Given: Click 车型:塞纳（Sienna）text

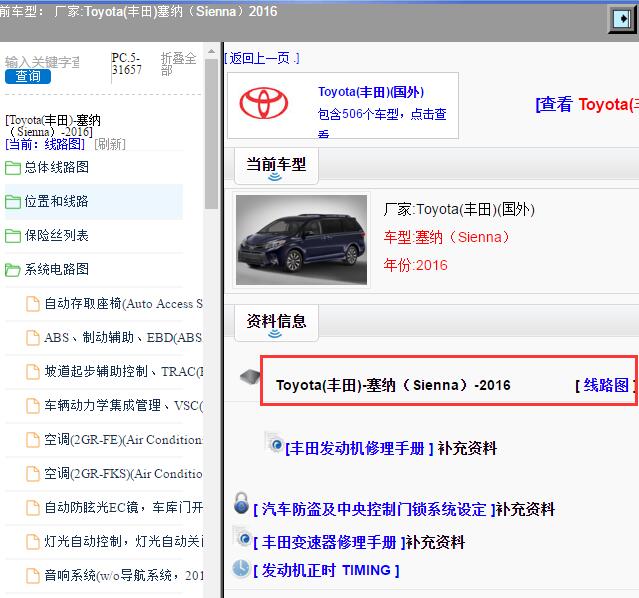Looking at the screenshot, I should (446, 237).
